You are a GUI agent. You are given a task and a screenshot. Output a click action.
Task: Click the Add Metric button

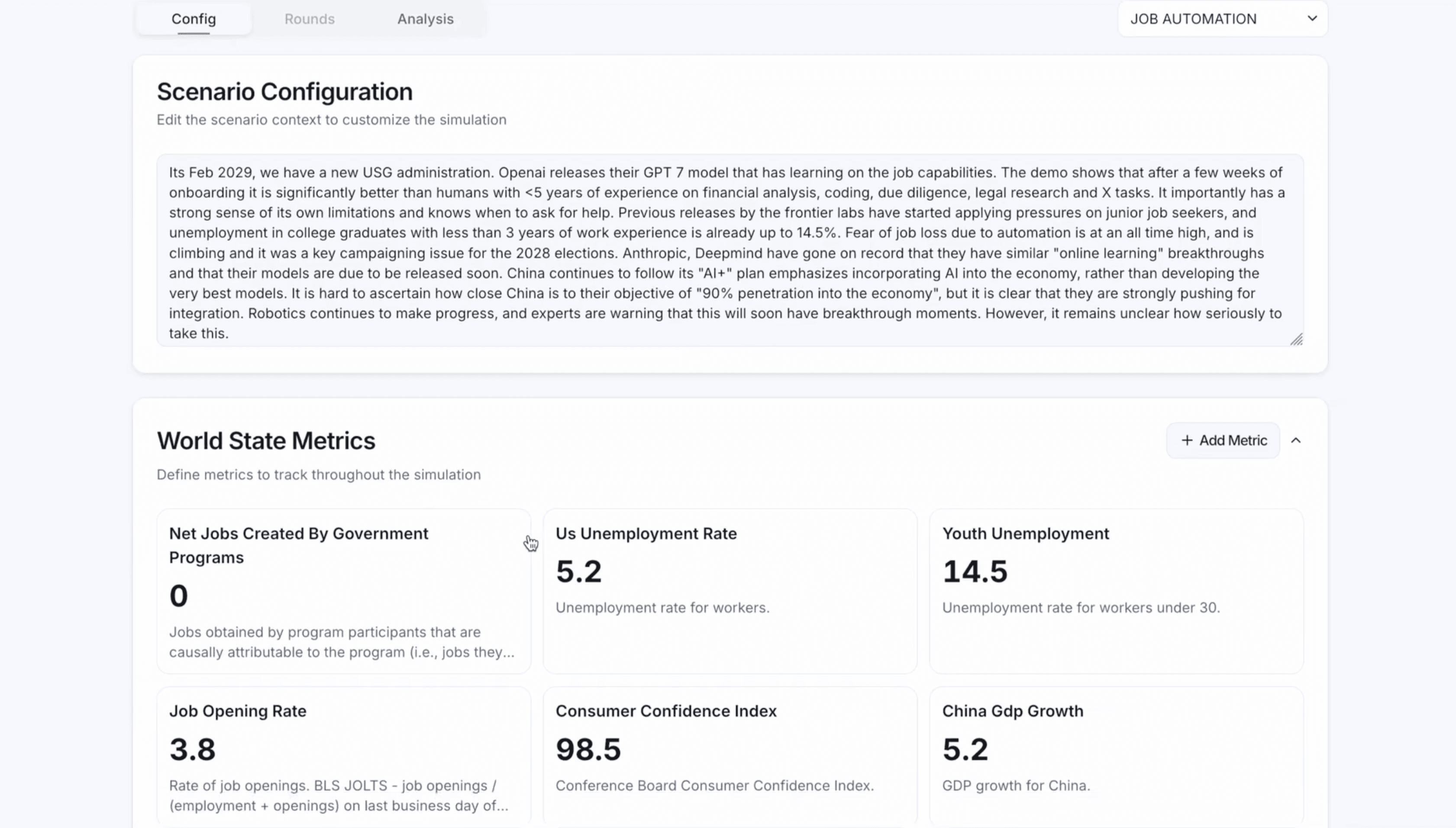1224,440
